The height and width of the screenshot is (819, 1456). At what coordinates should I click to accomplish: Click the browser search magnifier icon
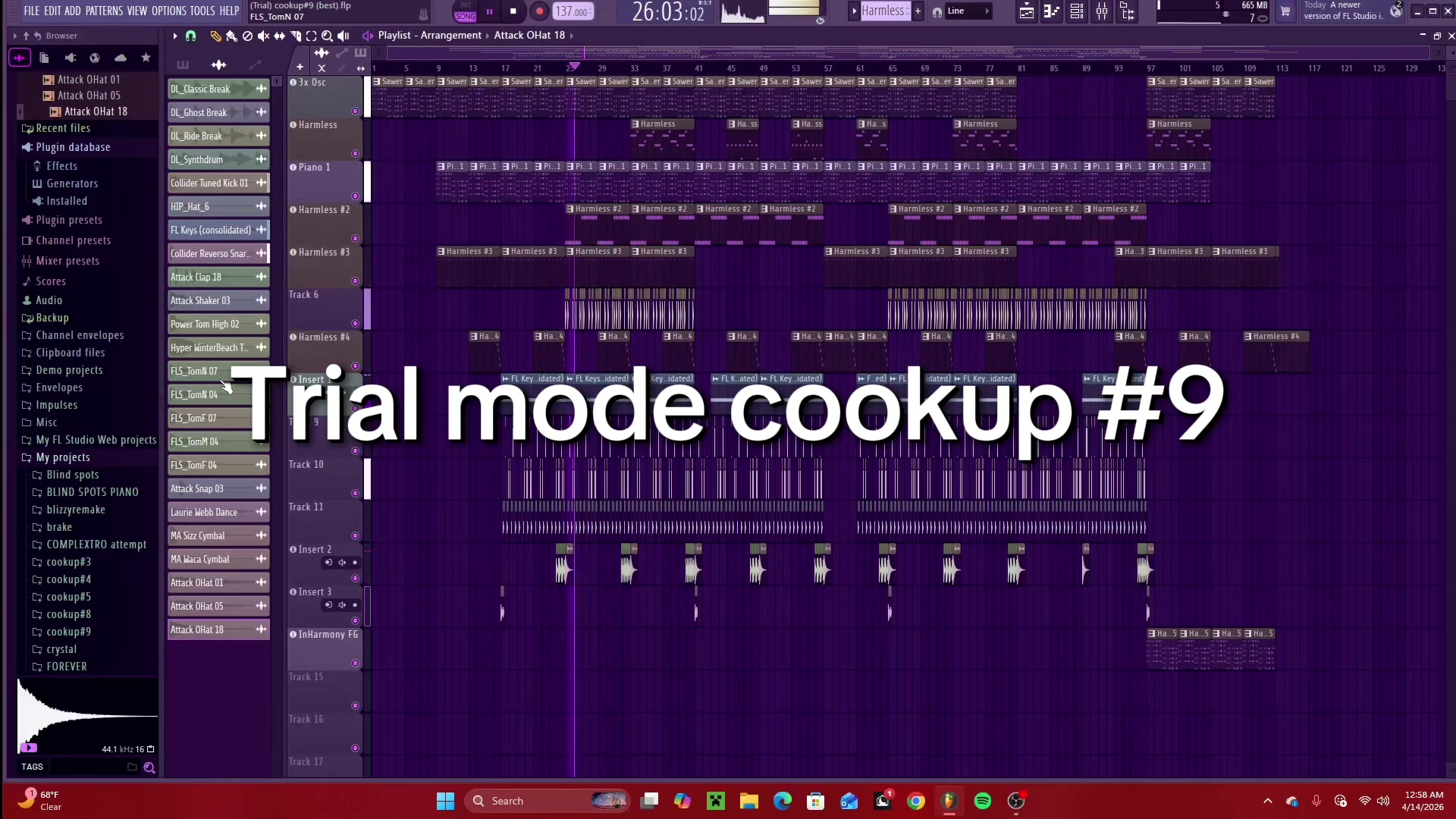tap(149, 767)
